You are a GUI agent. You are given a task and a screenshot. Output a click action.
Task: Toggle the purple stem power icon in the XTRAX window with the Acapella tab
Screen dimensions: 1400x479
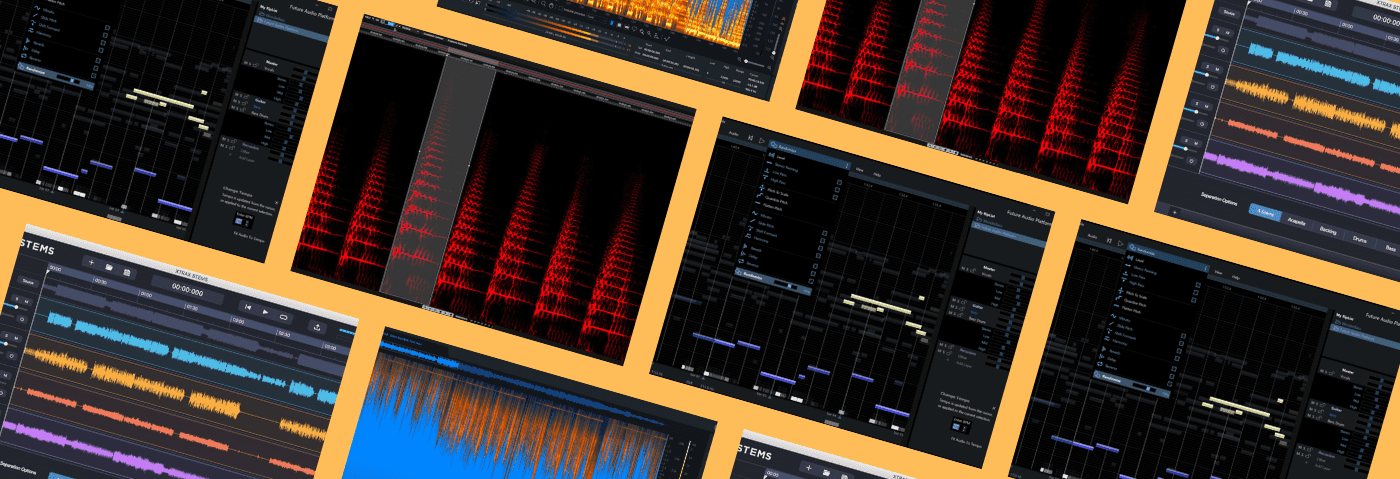point(1191,160)
